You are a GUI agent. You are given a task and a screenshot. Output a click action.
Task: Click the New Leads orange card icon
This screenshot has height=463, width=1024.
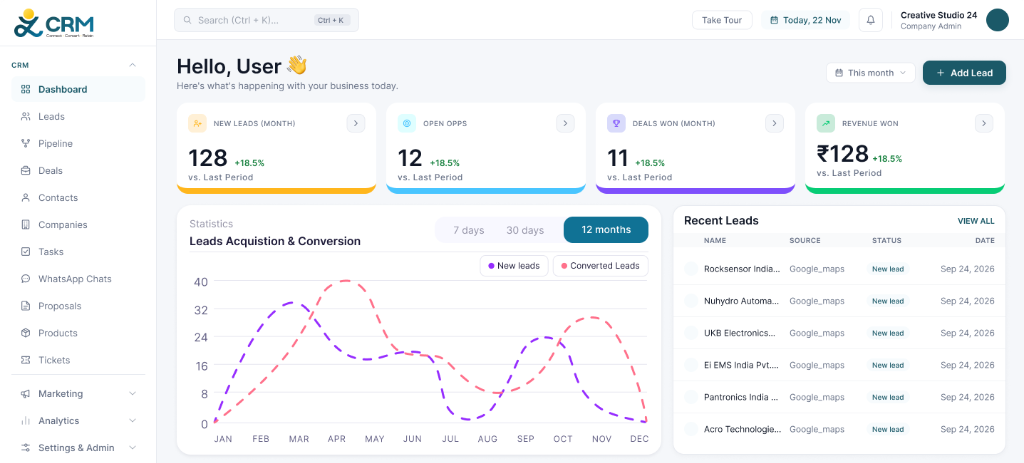(x=197, y=123)
